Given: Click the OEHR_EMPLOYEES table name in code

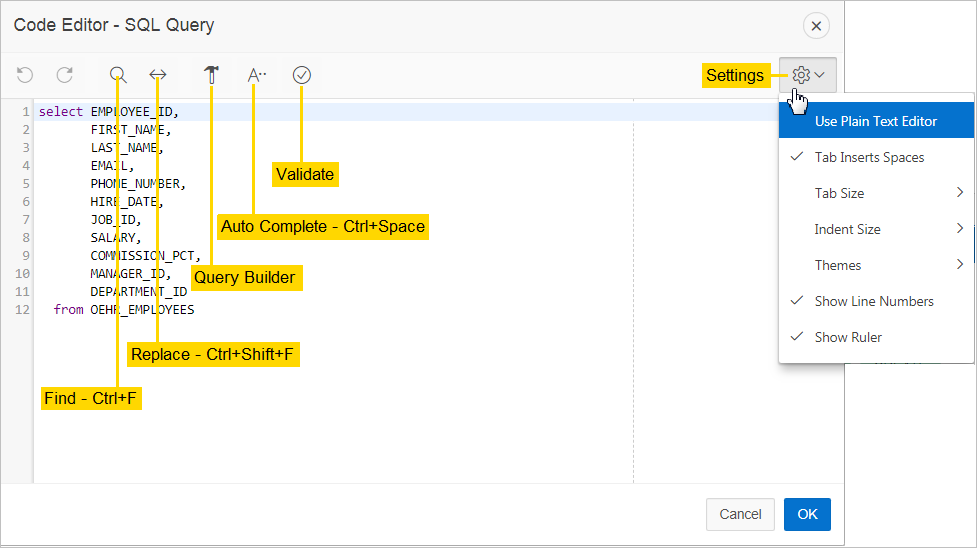Looking at the screenshot, I should (x=142, y=310).
